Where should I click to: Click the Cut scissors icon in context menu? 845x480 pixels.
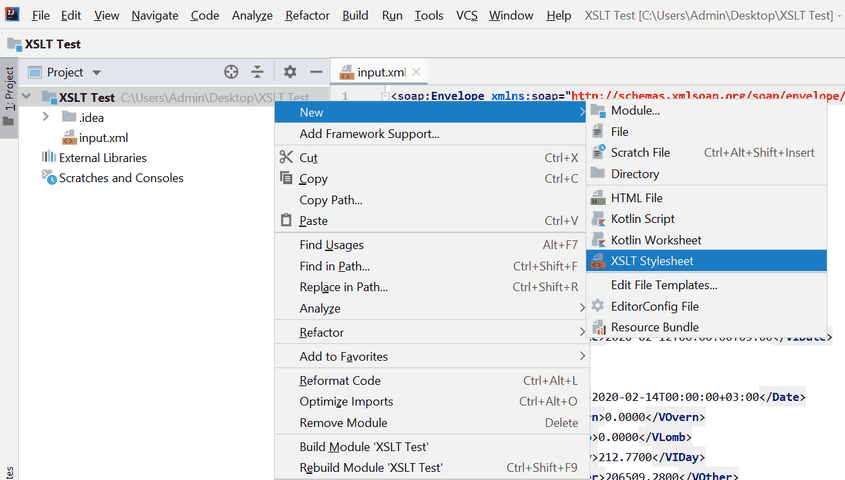286,158
